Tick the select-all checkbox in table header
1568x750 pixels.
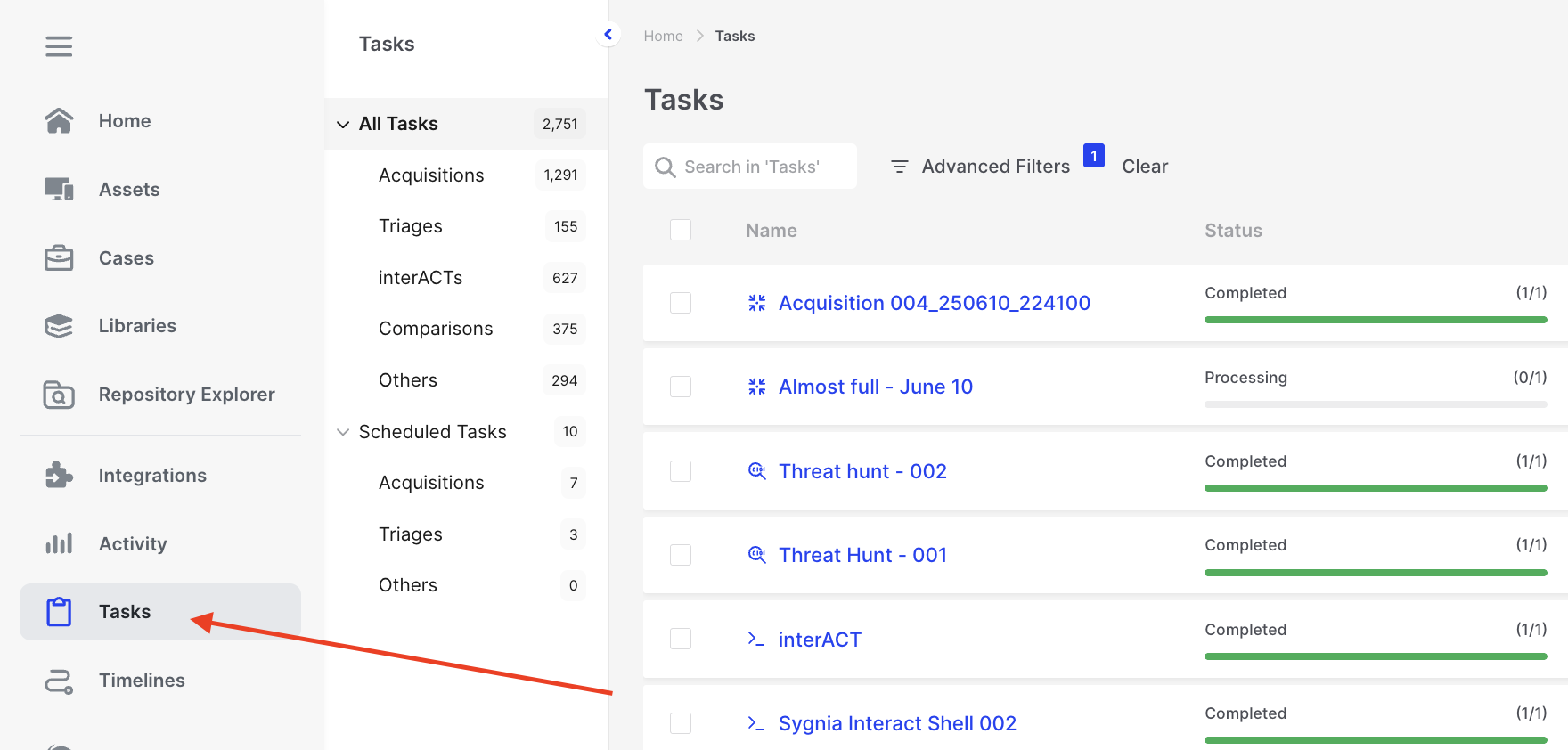pyautogui.click(x=681, y=231)
